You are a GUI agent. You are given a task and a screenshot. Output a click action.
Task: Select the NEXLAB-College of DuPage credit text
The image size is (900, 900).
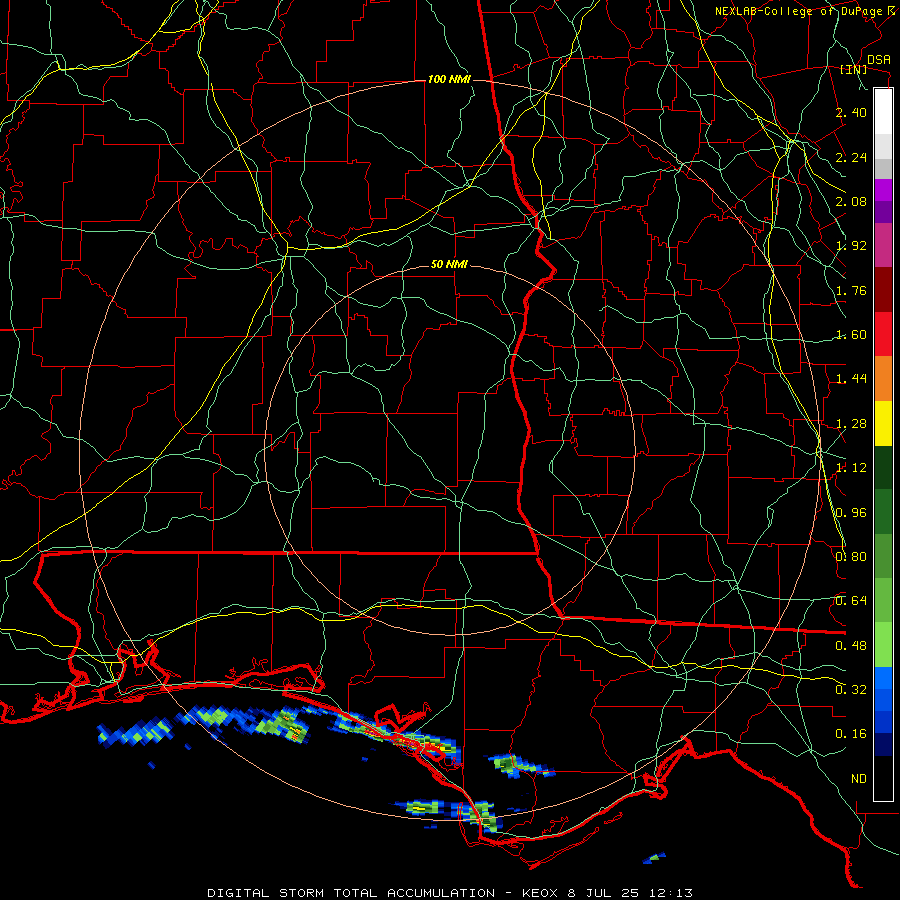[x=798, y=11]
